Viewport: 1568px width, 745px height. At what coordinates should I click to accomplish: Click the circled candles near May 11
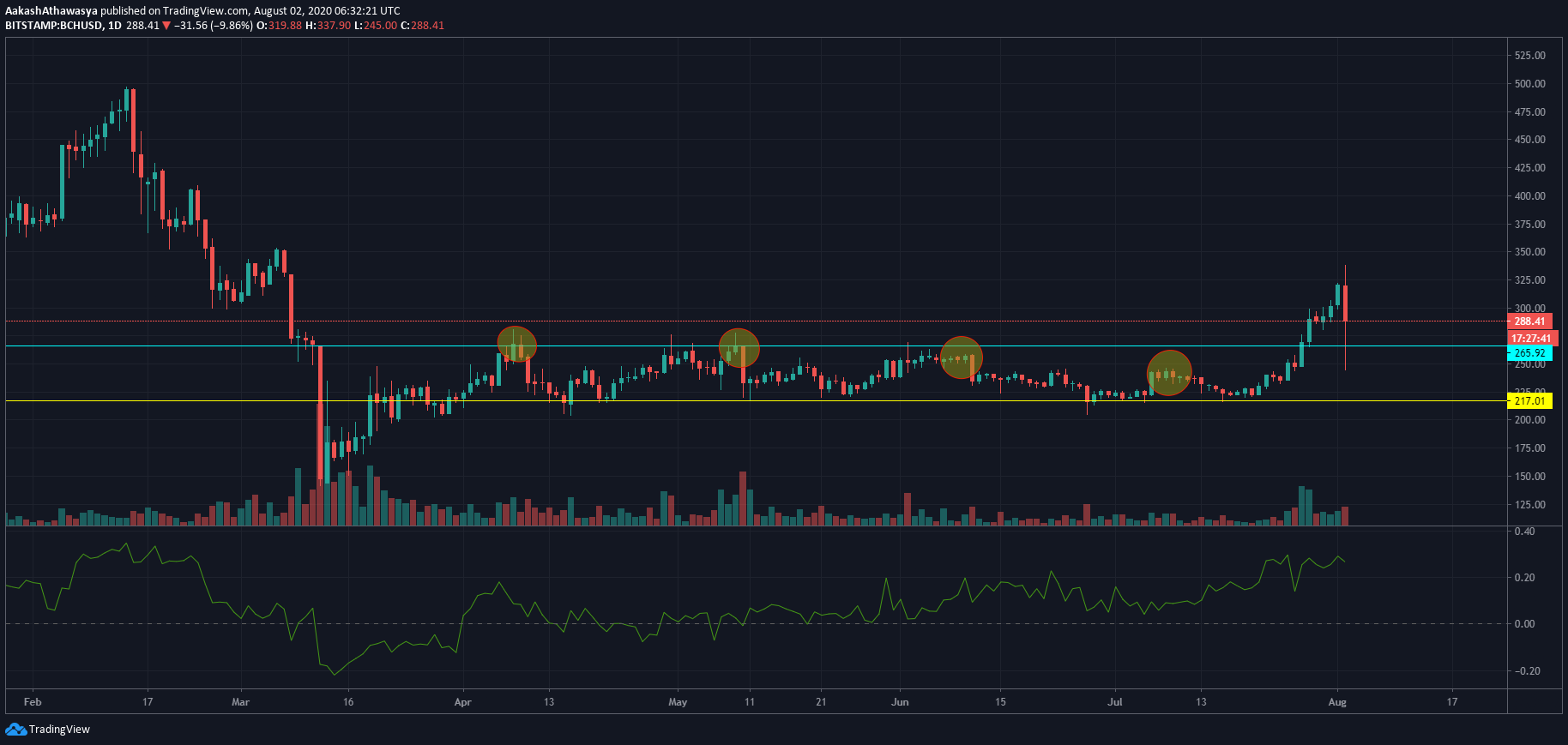pos(739,348)
